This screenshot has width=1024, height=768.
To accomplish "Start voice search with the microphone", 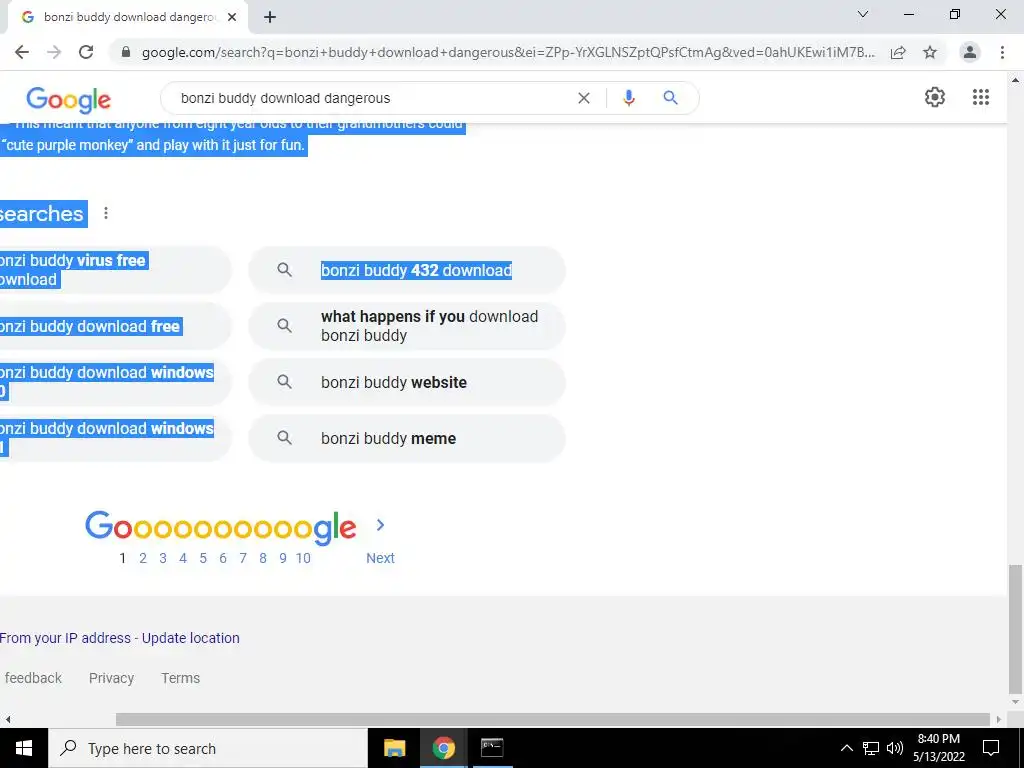I will 628,98.
